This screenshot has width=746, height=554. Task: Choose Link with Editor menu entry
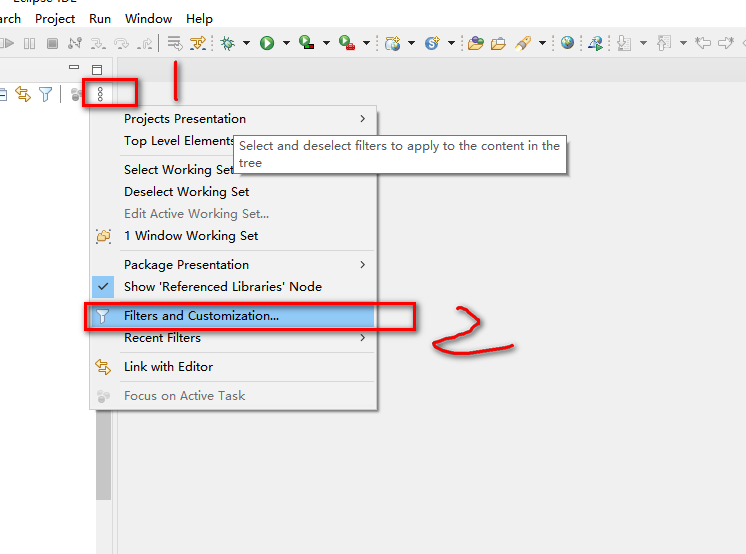click(x=233, y=366)
